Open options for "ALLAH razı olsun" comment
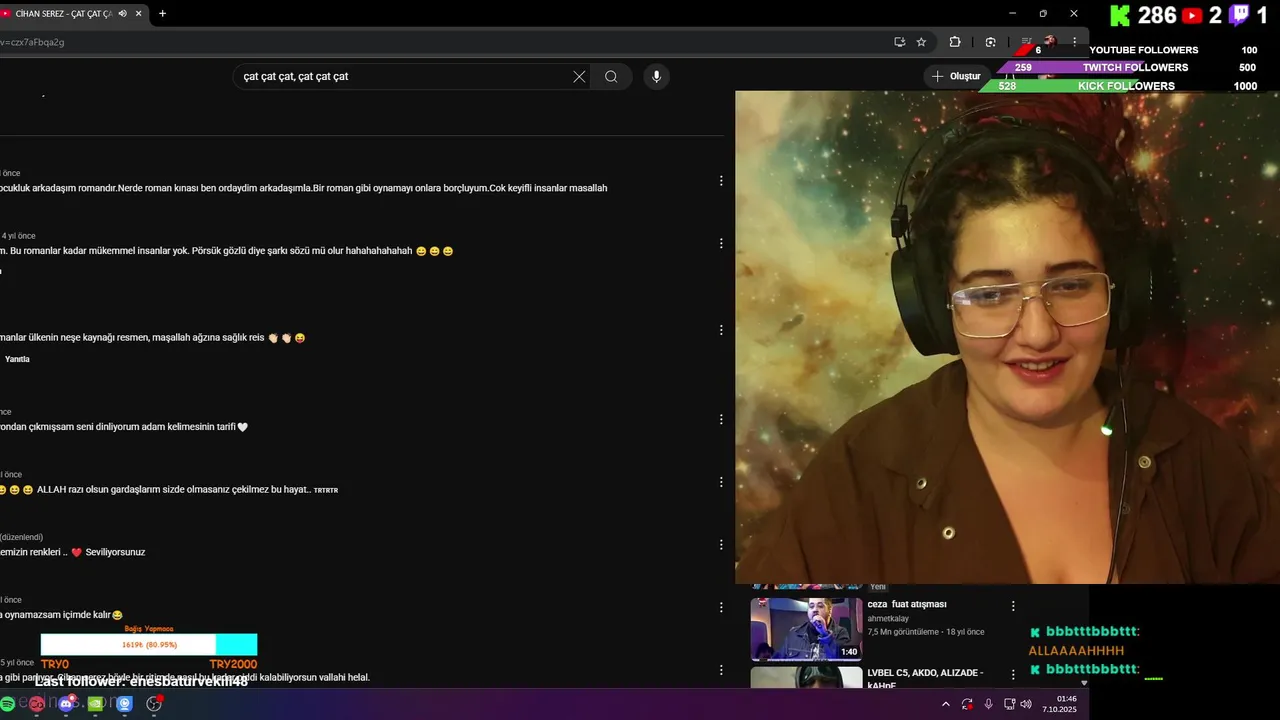This screenshot has height=720, width=1280. tap(721, 482)
